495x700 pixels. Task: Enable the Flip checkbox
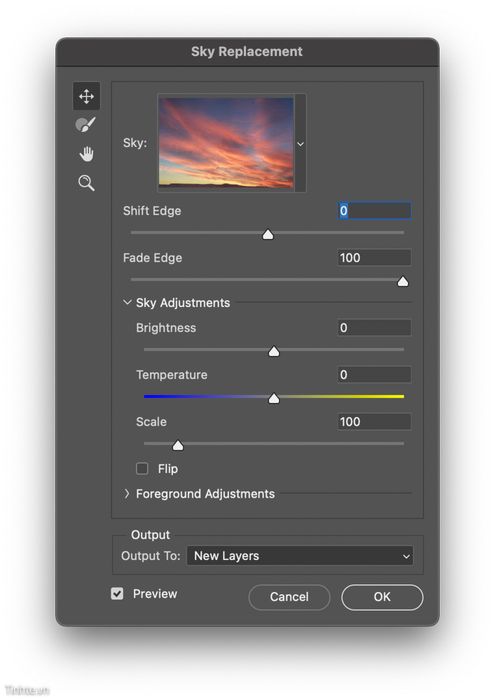coord(142,468)
